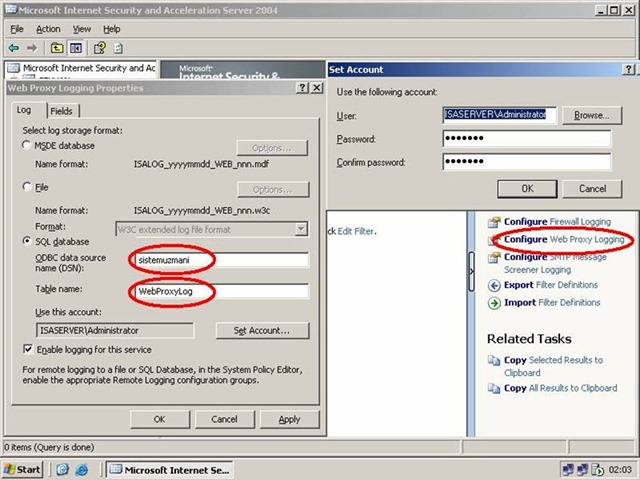Click the Copy Selected Results icon
The image size is (640, 480).
click(x=494, y=360)
